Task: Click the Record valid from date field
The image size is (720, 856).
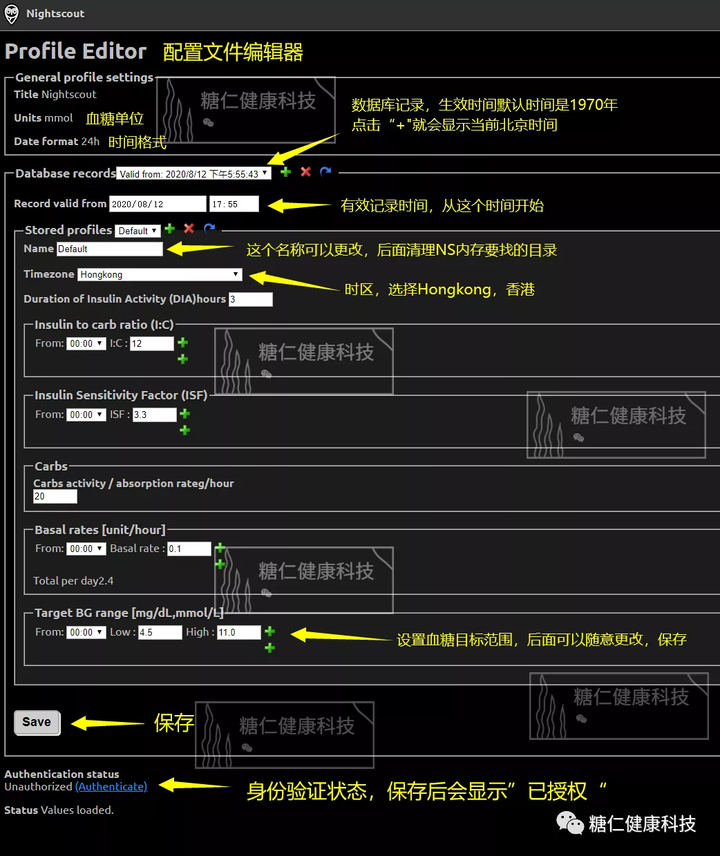Action: click(x=158, y=204)
